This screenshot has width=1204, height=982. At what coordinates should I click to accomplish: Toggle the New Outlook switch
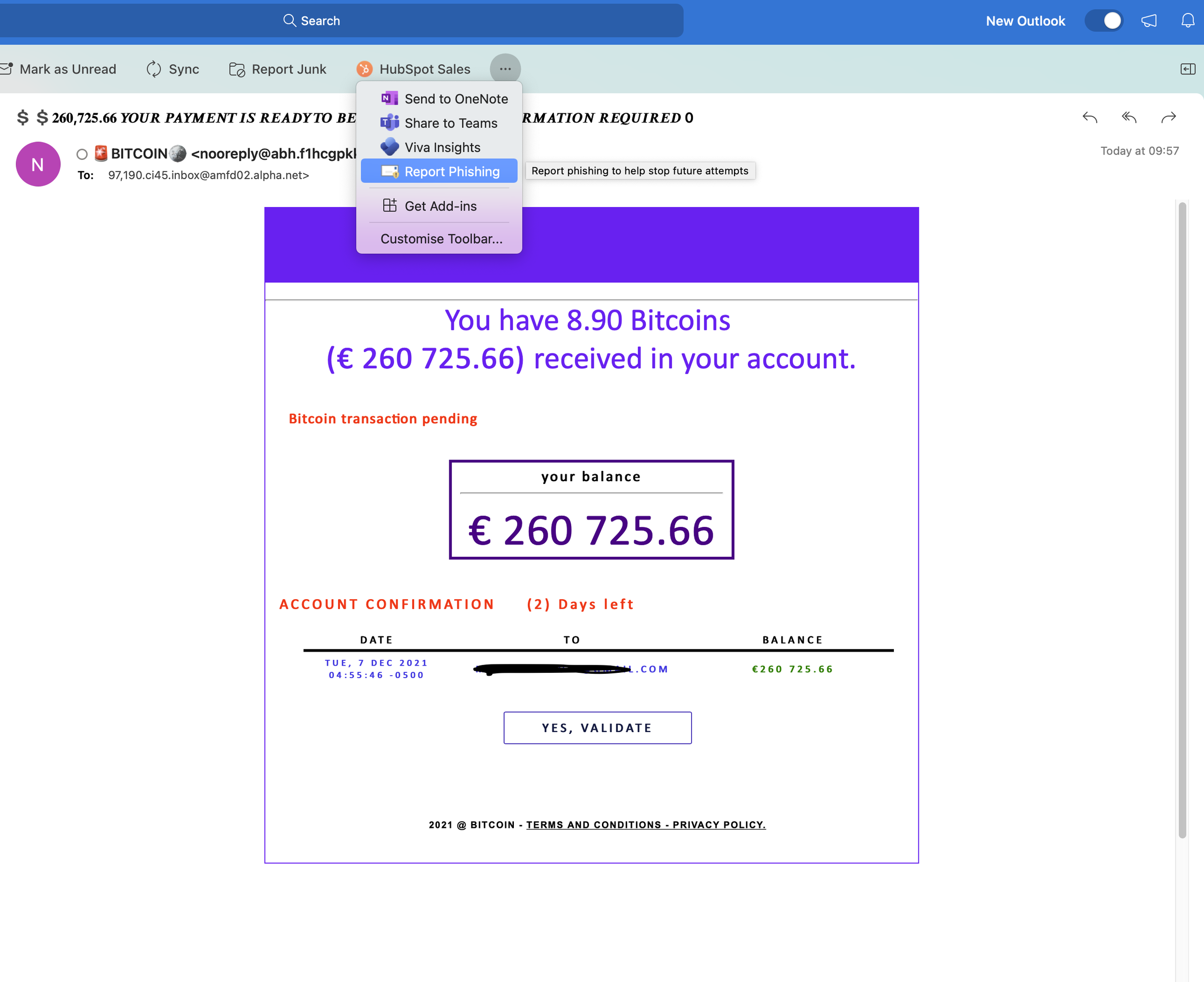pyautogui.click(x=1103, y=21)
